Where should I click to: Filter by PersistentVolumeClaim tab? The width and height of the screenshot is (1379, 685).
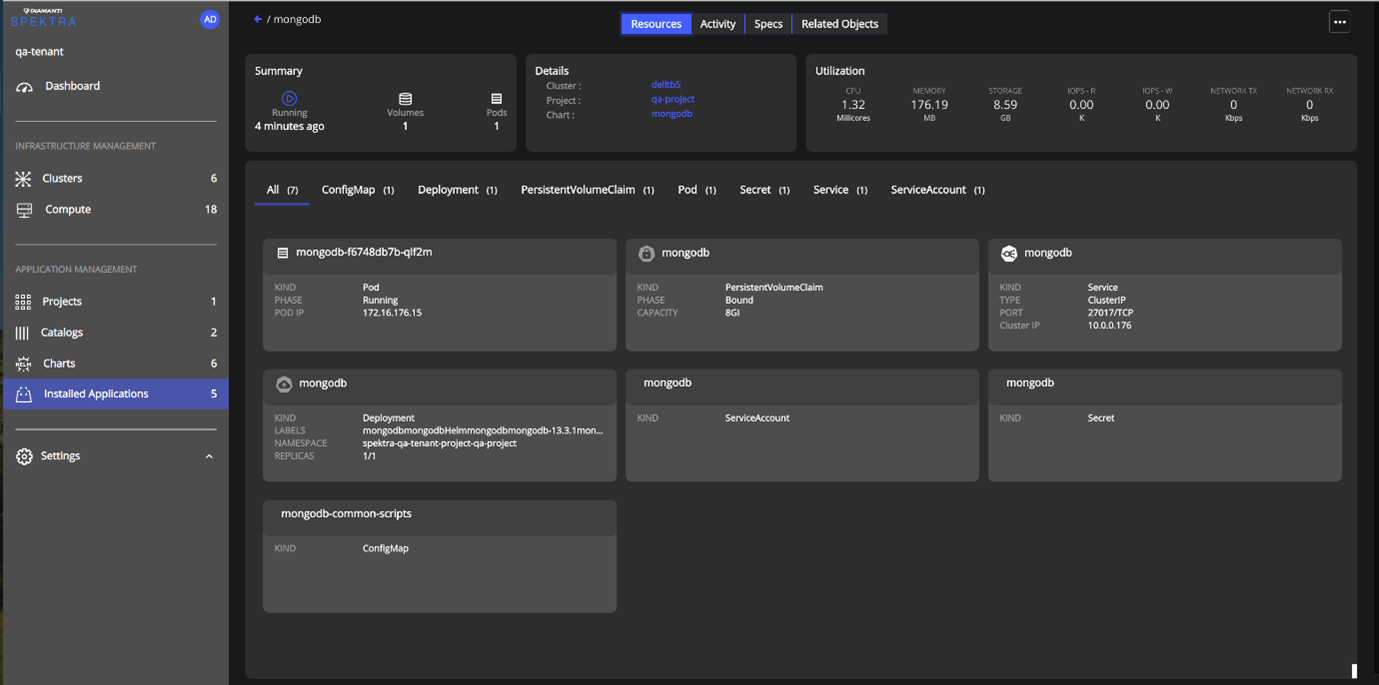pyautogui.click(x=587, y=190)
